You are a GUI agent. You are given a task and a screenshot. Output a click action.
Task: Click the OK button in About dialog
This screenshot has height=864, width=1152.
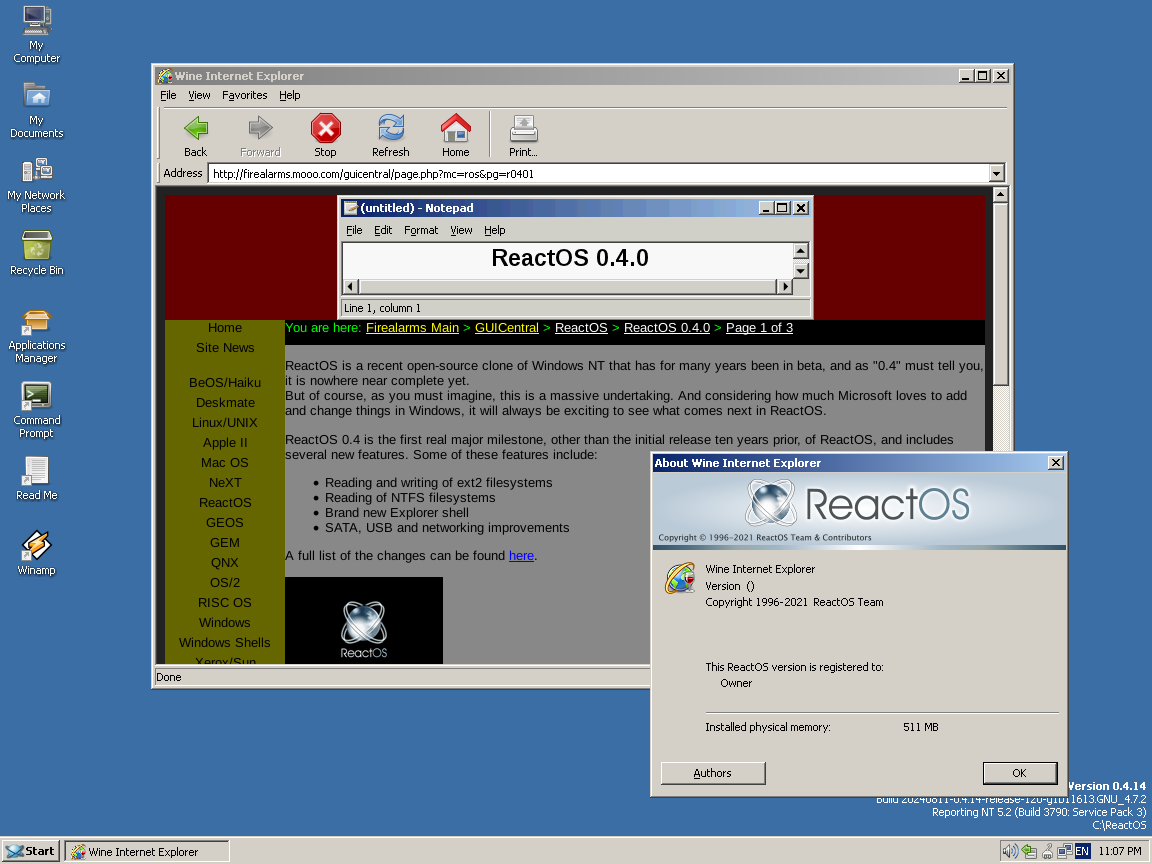coord(1020,773)
